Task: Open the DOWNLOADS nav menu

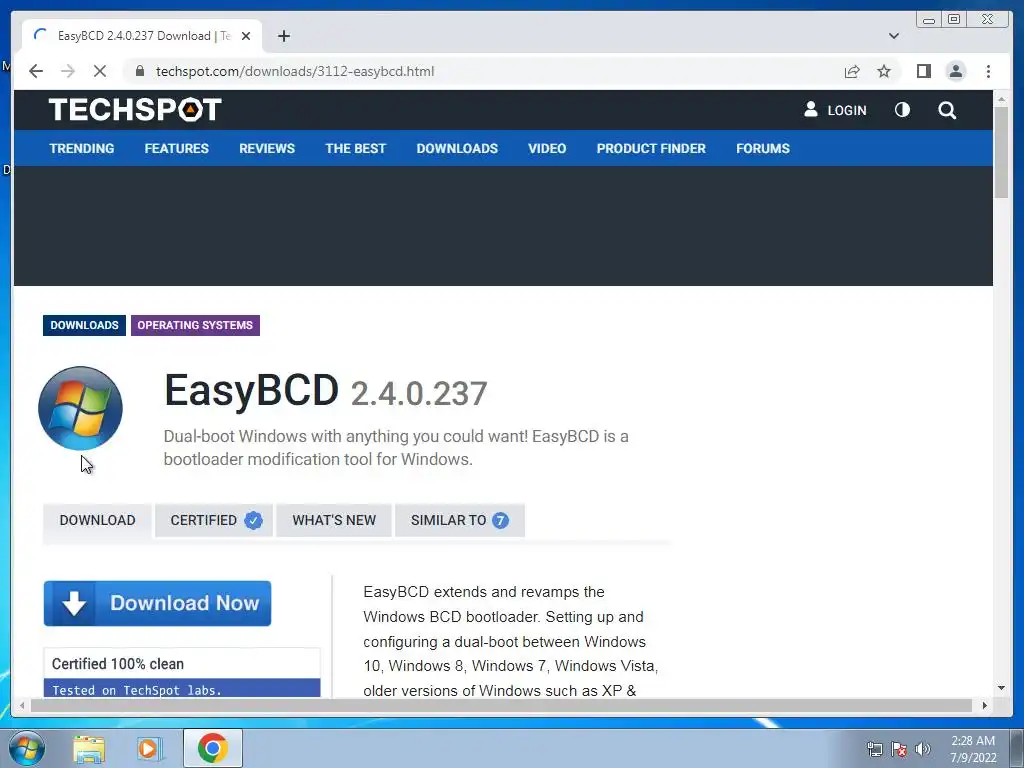Action: [457, 148]
